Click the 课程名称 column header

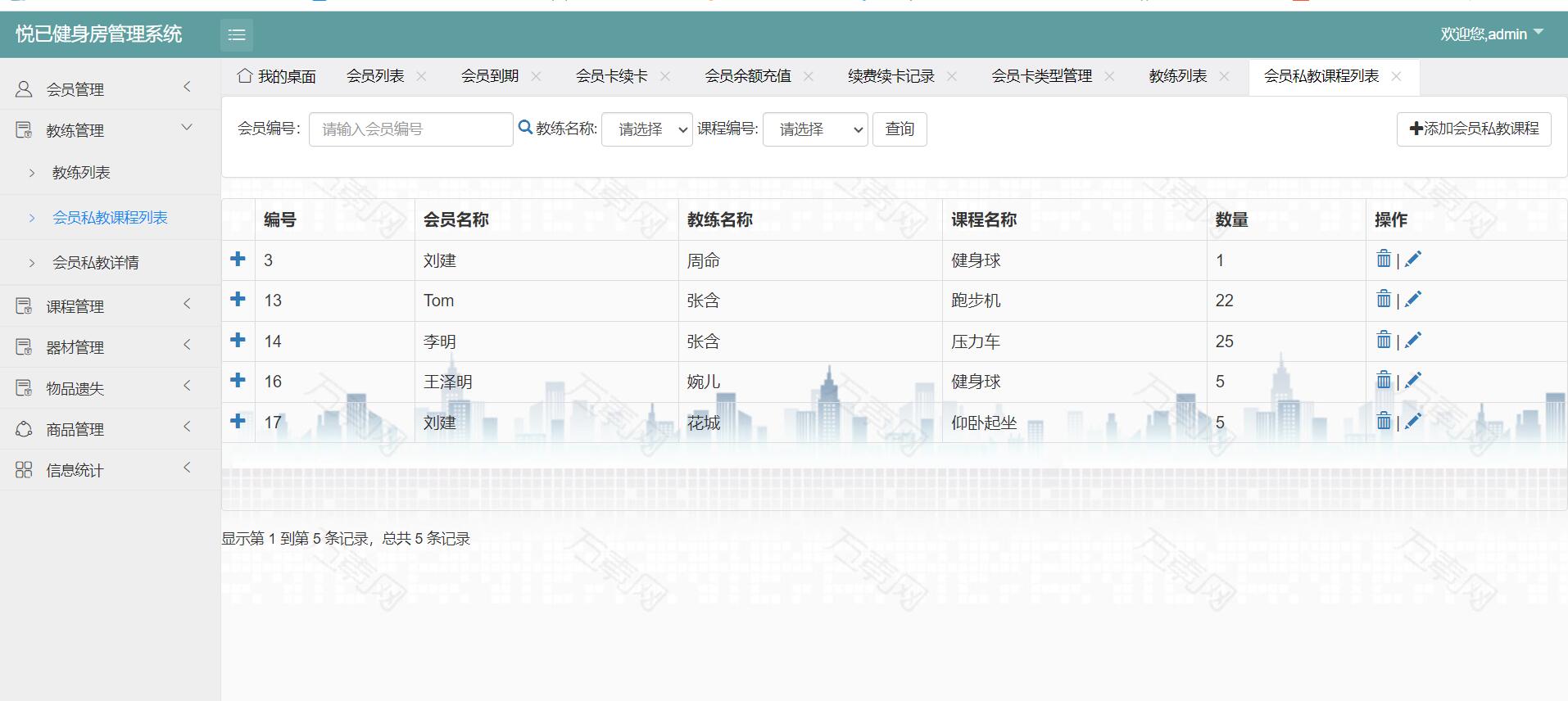tap(984, 219)
